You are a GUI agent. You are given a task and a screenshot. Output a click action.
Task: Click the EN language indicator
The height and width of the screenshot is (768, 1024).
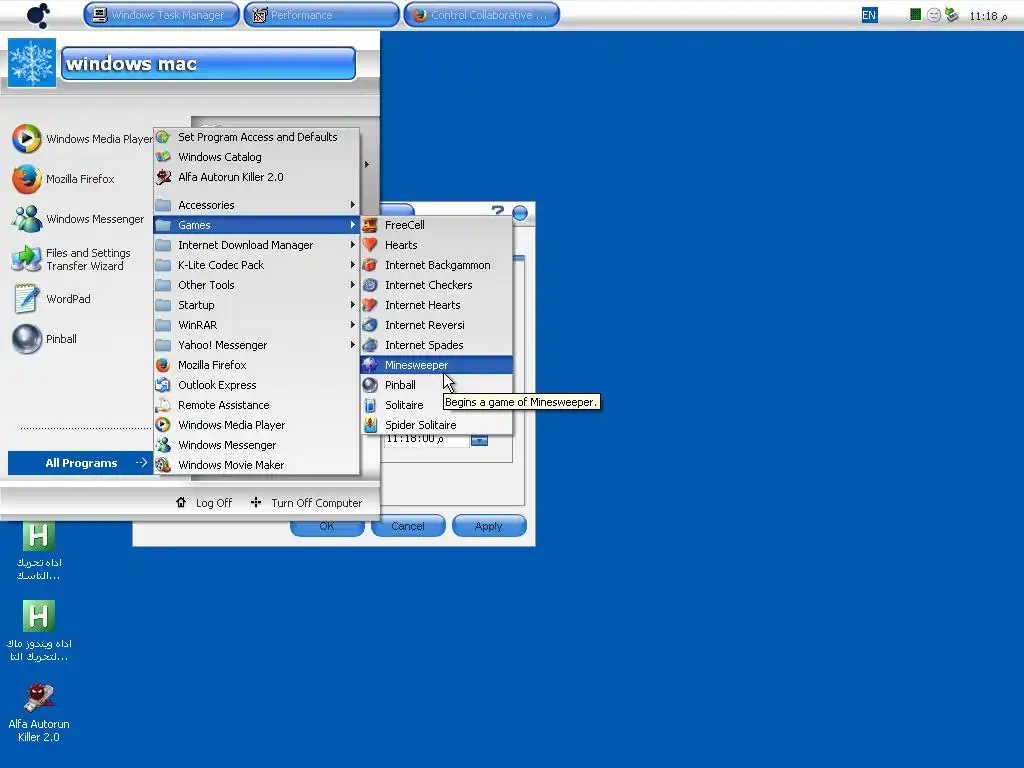tap(869, 15)
